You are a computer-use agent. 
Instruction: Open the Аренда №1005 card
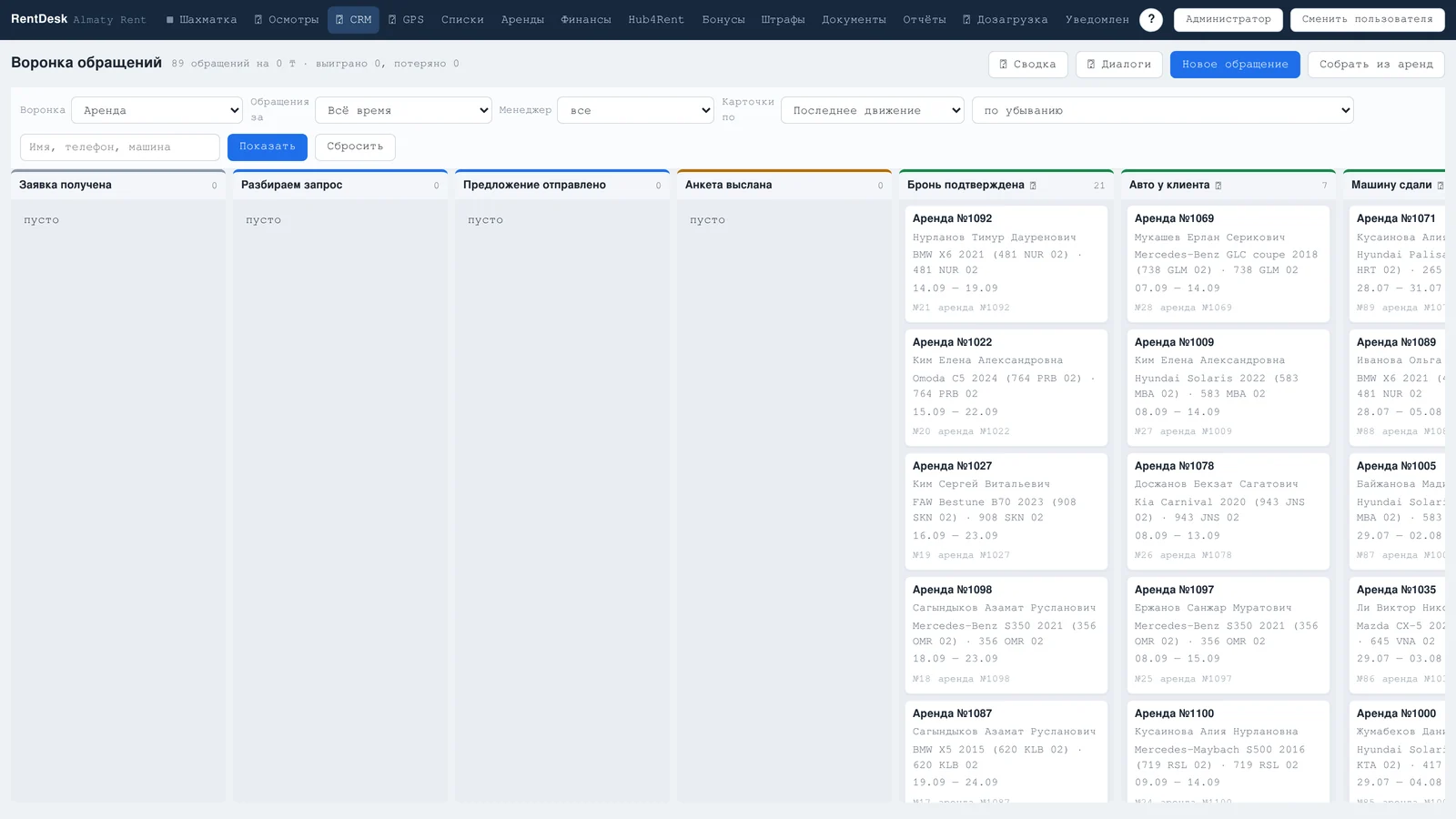coord(1398,511)
